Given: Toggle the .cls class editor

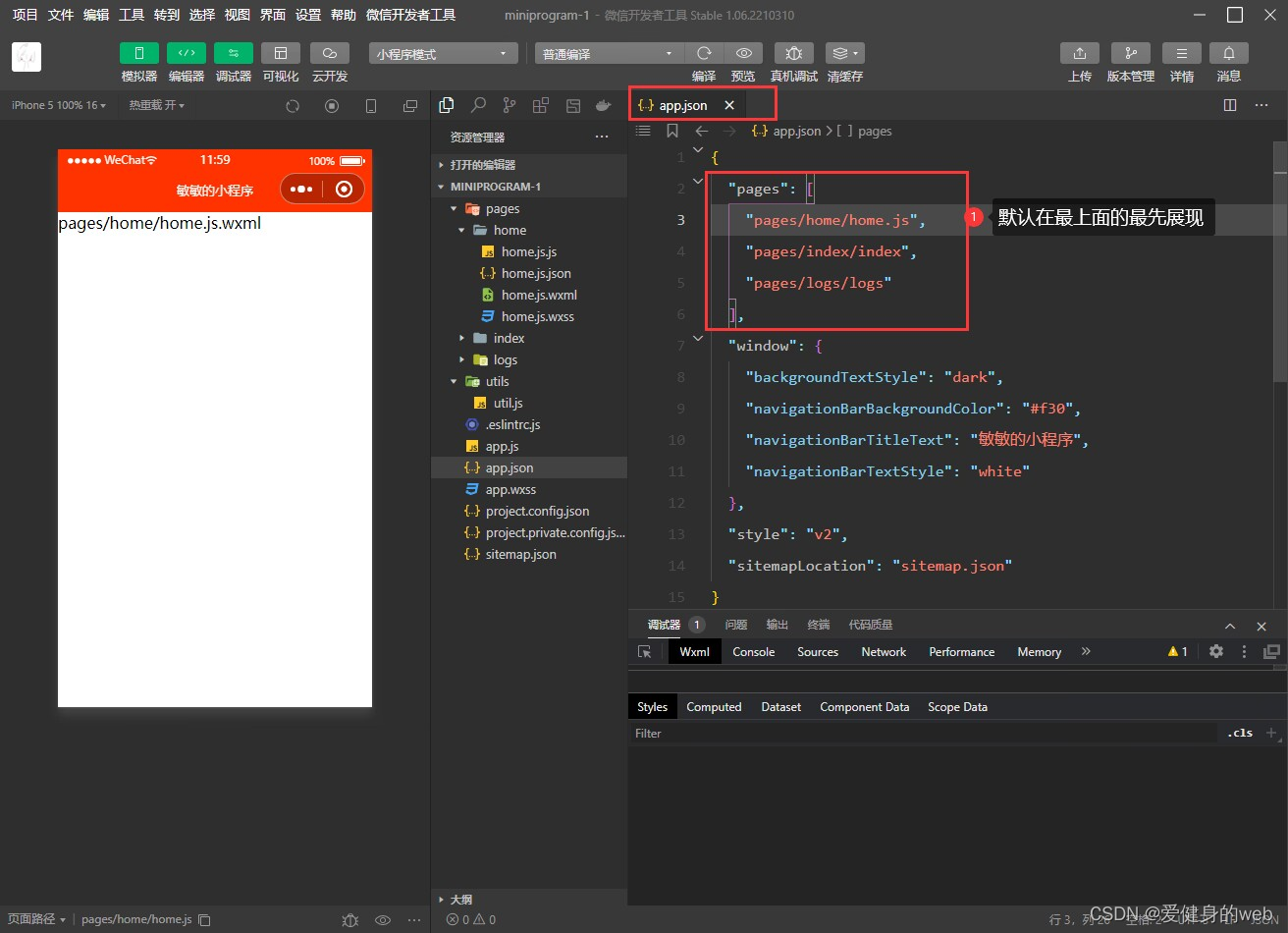Looking at the screenshot, I should click(1240, 733).
